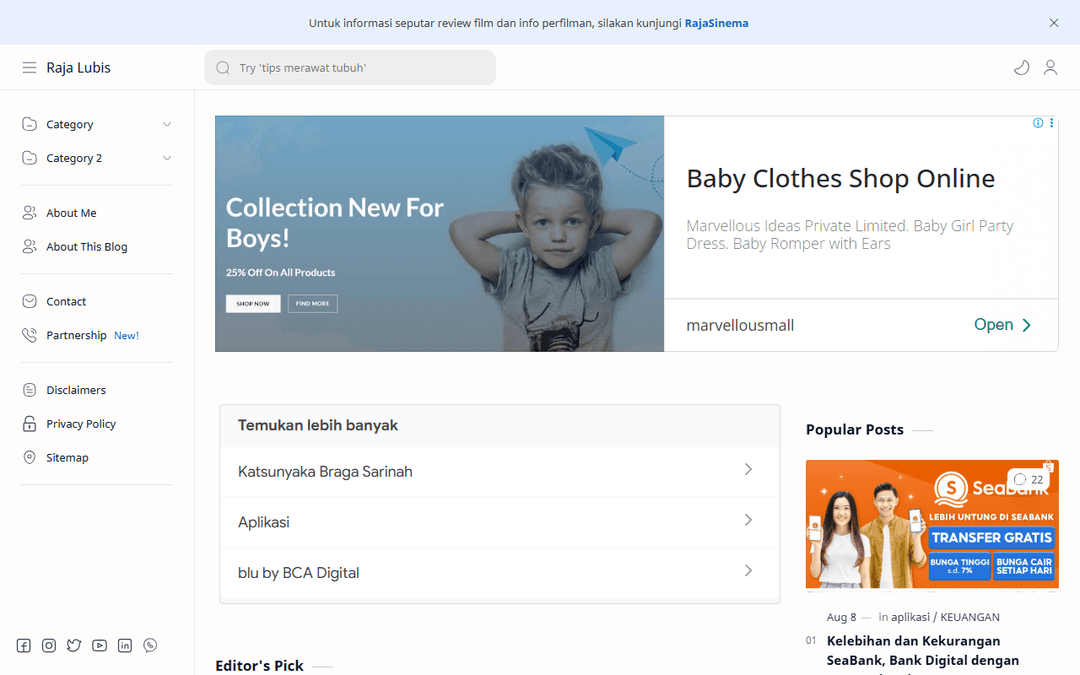
Task: Click the Category 2 folder icon
Action: point(30,158)
